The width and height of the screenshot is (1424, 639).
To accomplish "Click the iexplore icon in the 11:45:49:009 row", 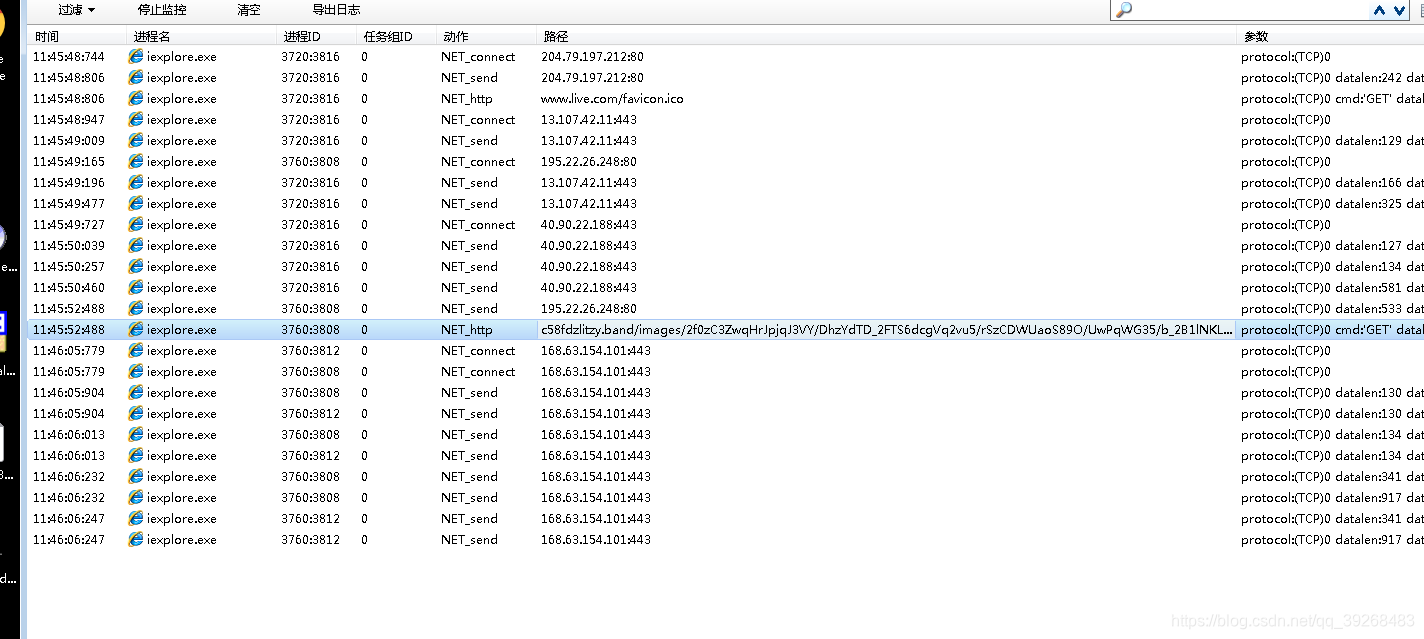I will point(136,140).
